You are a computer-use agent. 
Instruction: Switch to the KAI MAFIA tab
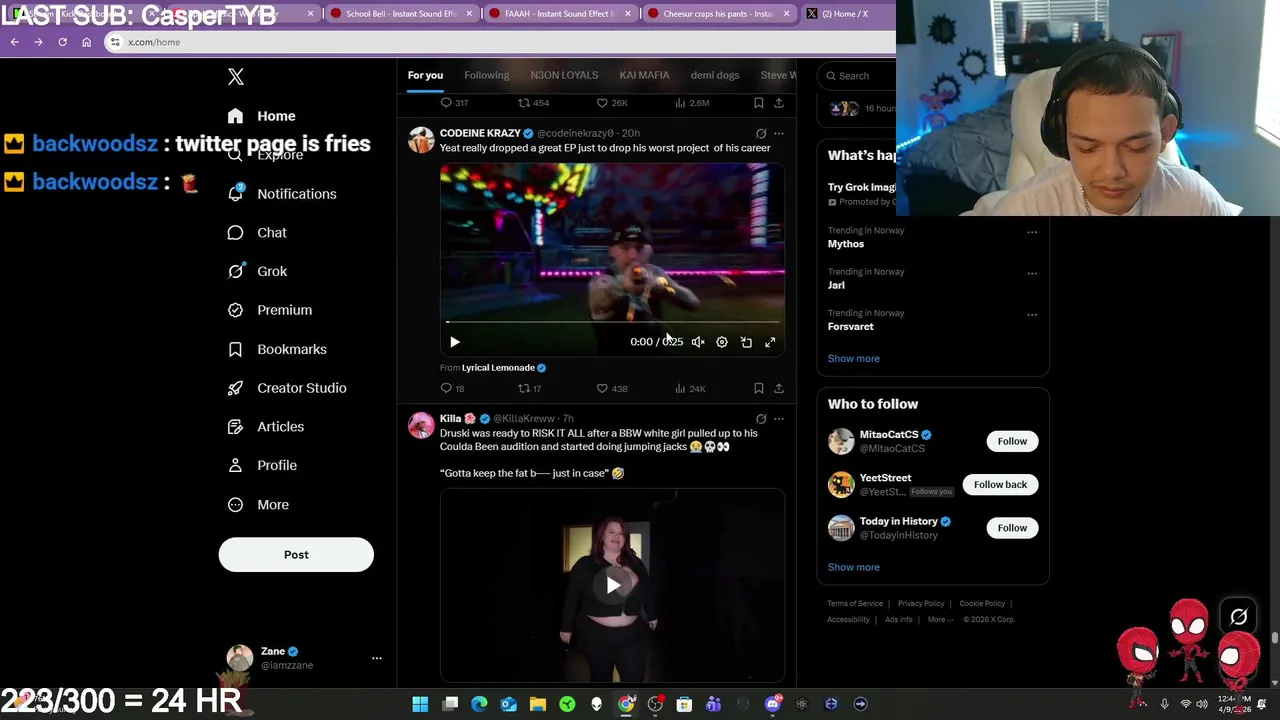(644, 75)
